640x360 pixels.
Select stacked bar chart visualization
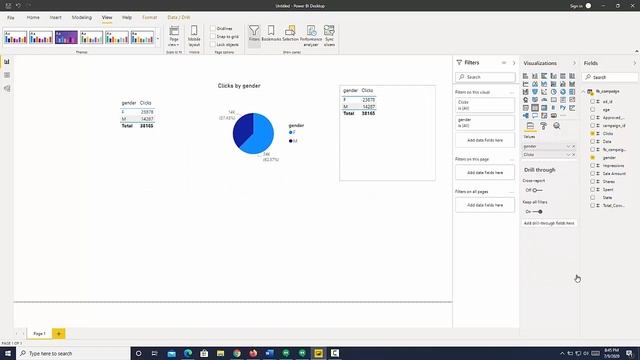[x=525, y=76]
